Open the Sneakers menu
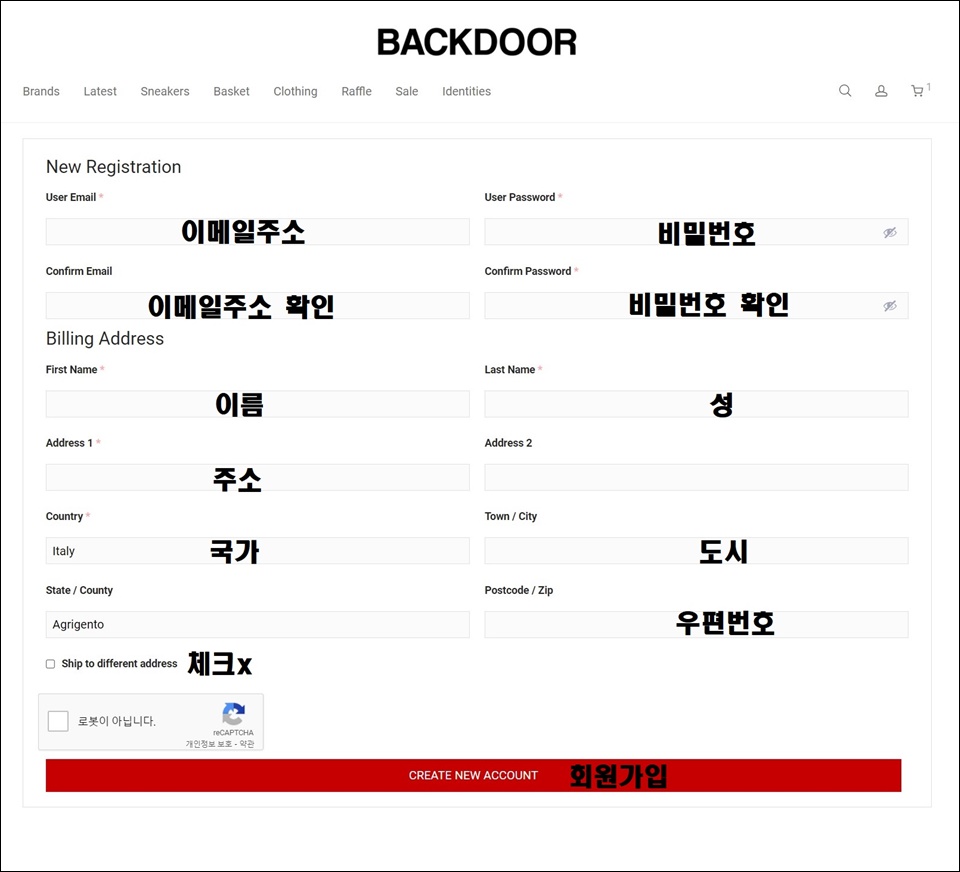Screen dimensions: 960x872 165,91
